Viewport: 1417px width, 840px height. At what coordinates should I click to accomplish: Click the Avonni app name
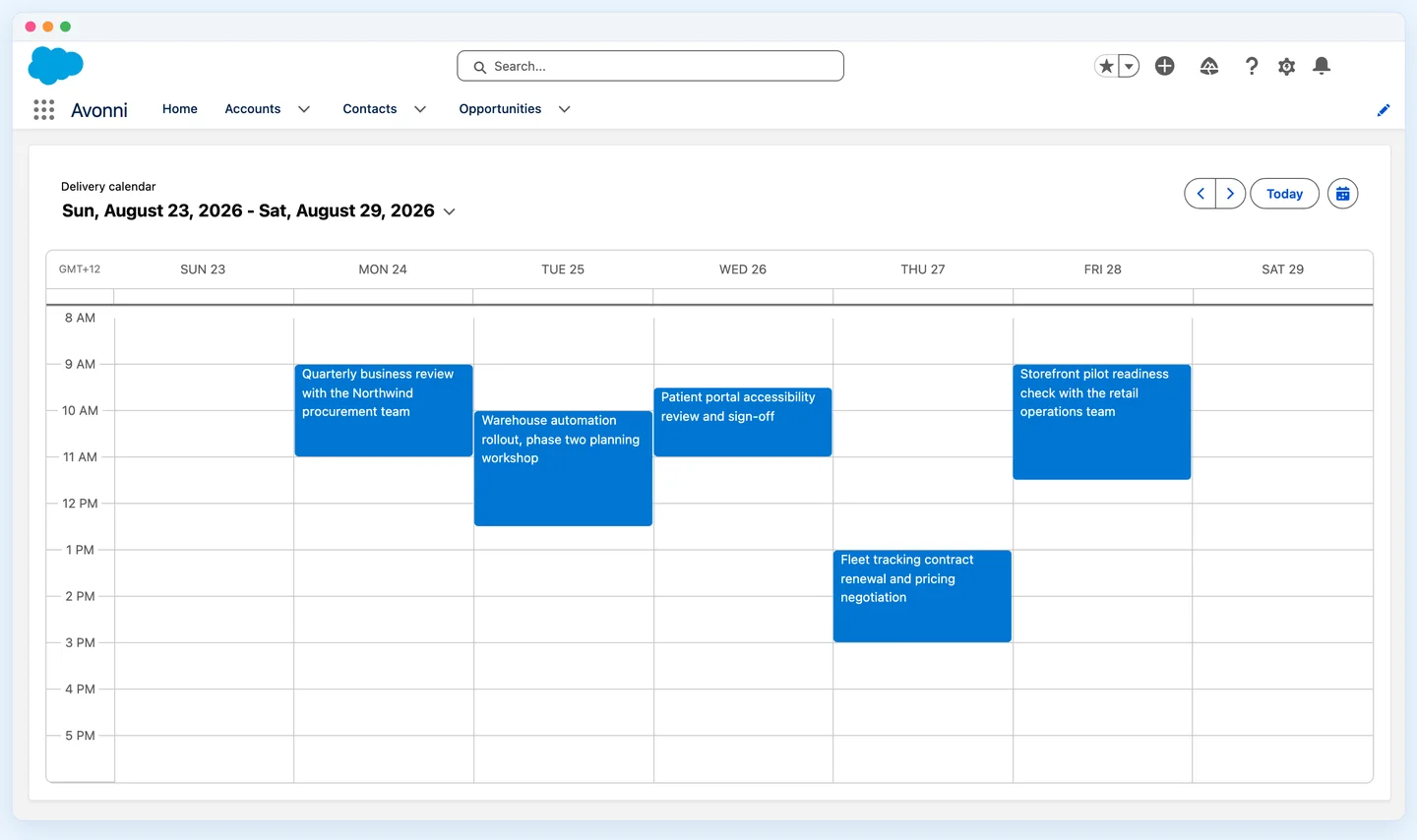tap(99, 110)
